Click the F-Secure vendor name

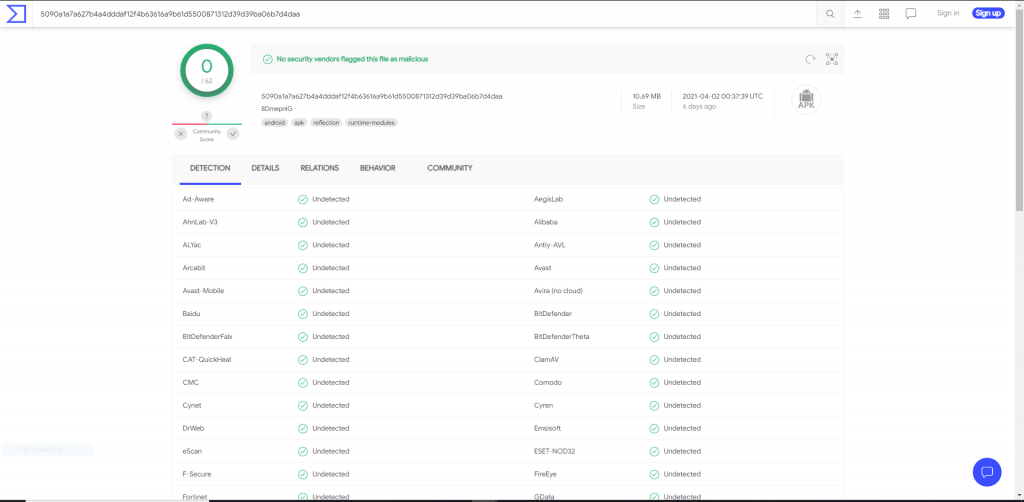pyautogui.click(x=197, y=474)
